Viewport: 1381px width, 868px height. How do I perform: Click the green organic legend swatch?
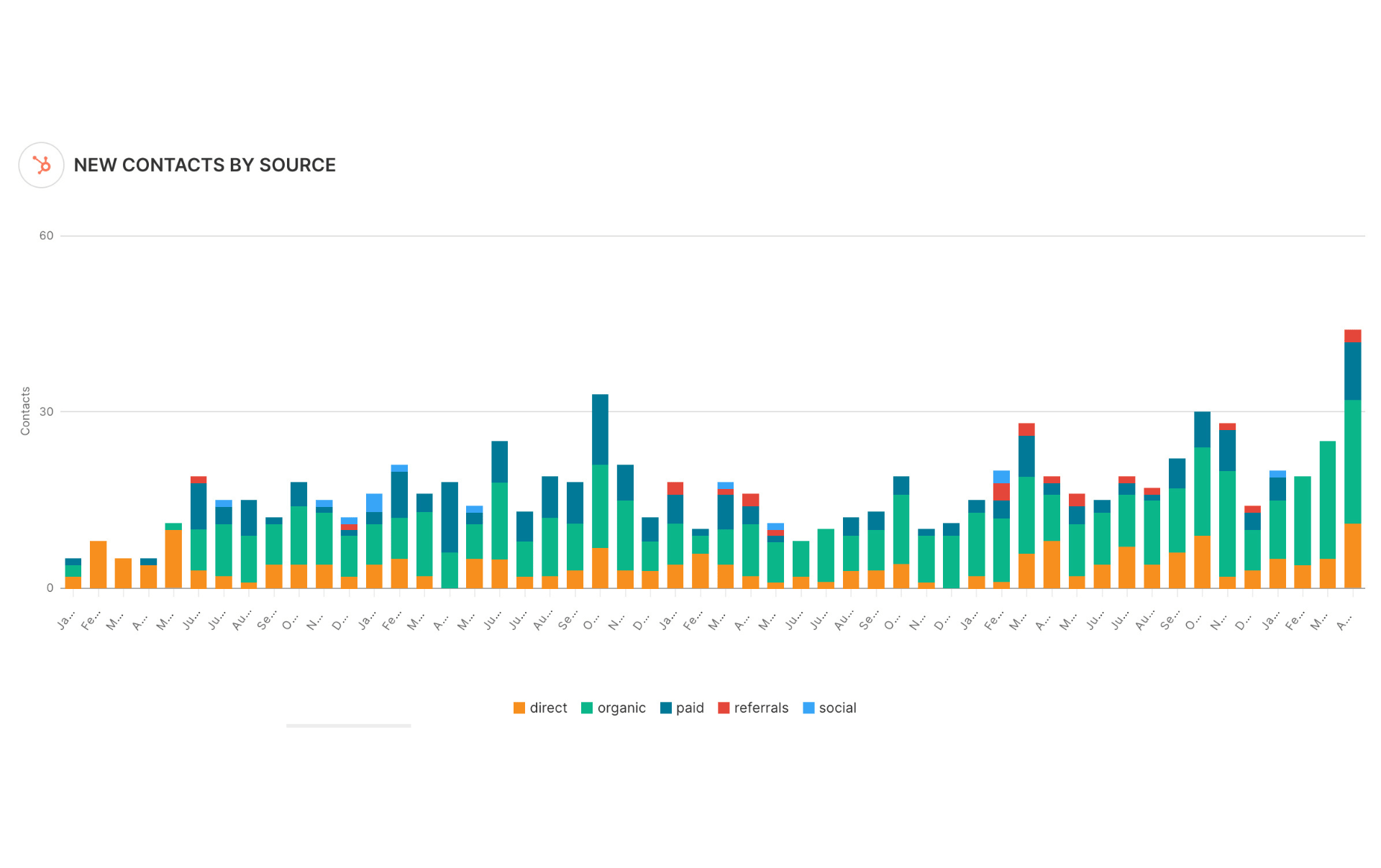click(x=586, y=708)
